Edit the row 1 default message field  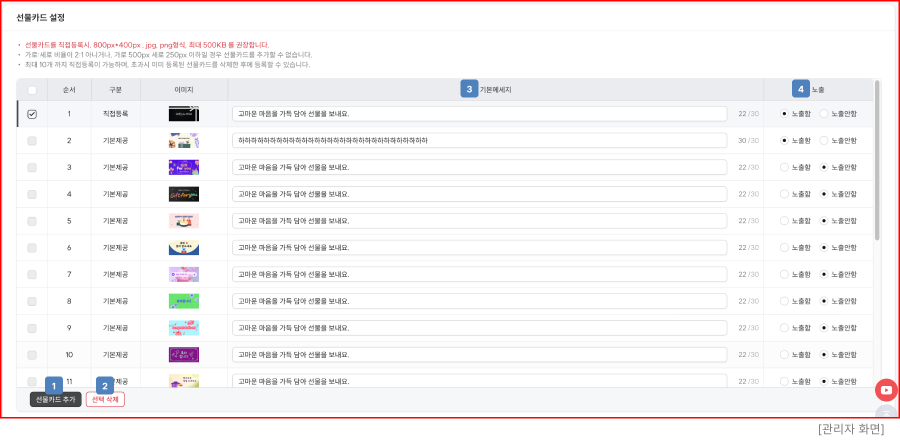479,114
